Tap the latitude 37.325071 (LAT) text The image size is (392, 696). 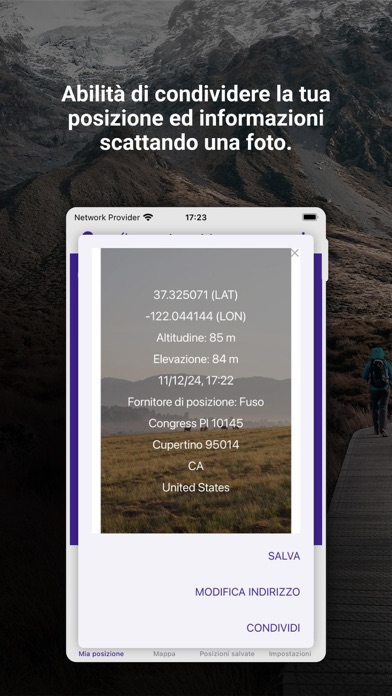tap(196, 295)
